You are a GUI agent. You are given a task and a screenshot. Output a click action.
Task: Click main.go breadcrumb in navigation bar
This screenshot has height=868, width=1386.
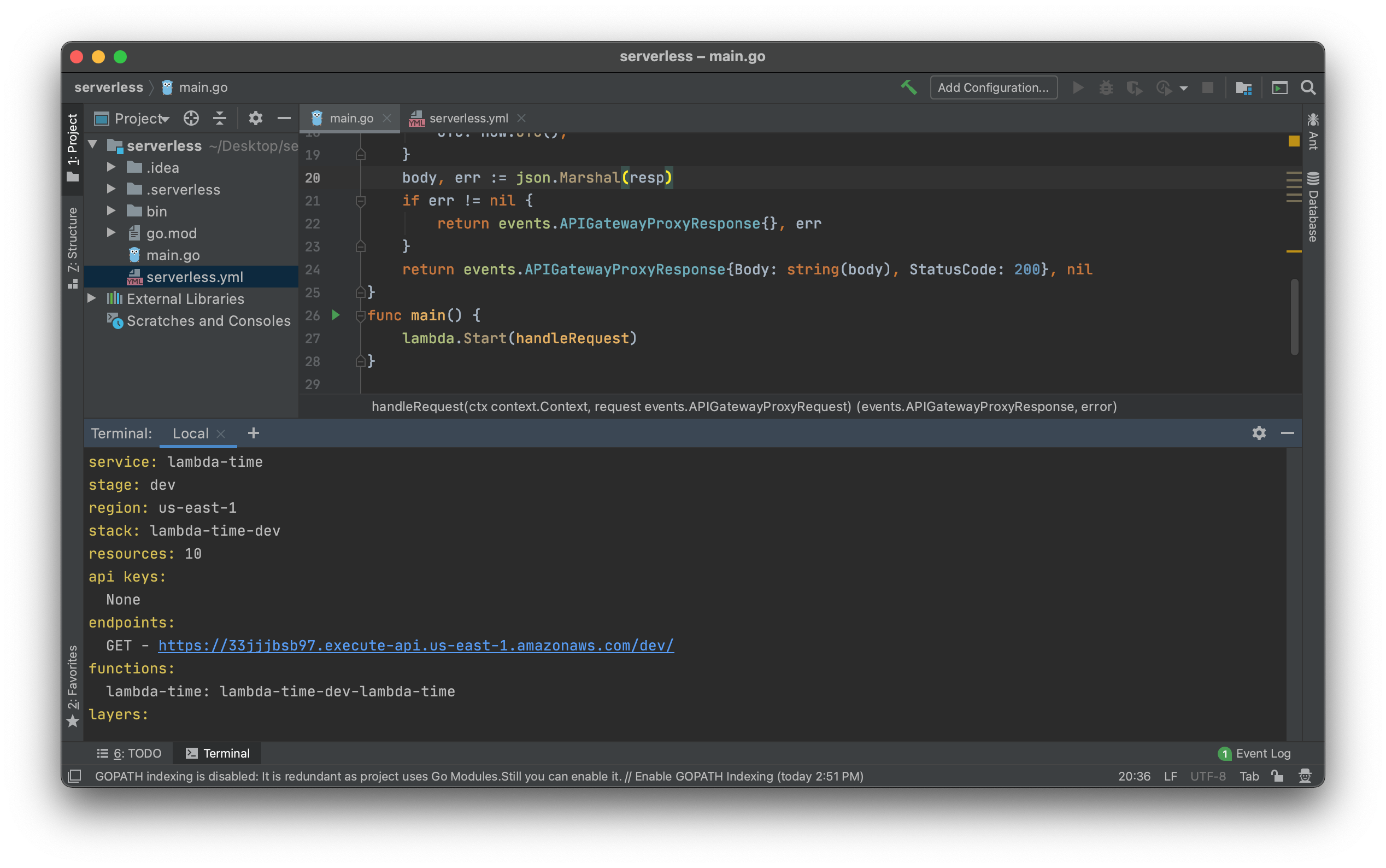click(195, 87)
